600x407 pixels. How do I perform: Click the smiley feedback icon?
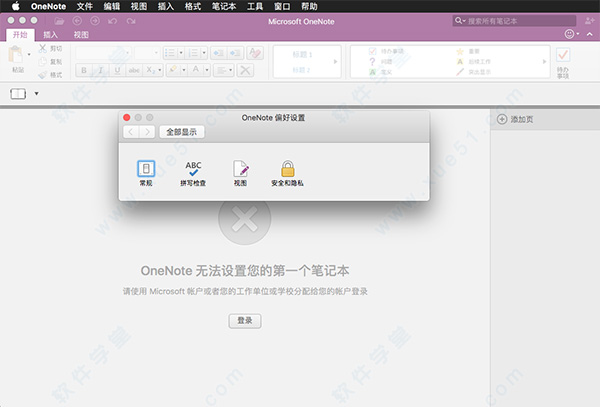tap(569, 34)
